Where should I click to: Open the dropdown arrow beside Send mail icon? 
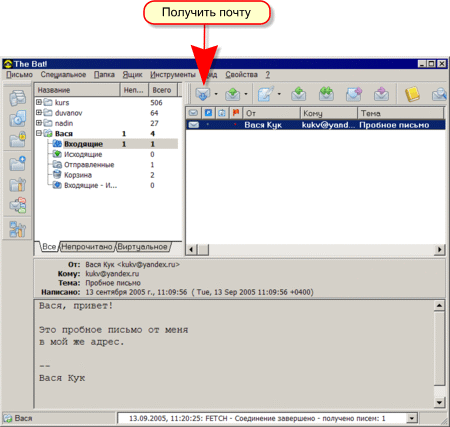pos(246,94)
